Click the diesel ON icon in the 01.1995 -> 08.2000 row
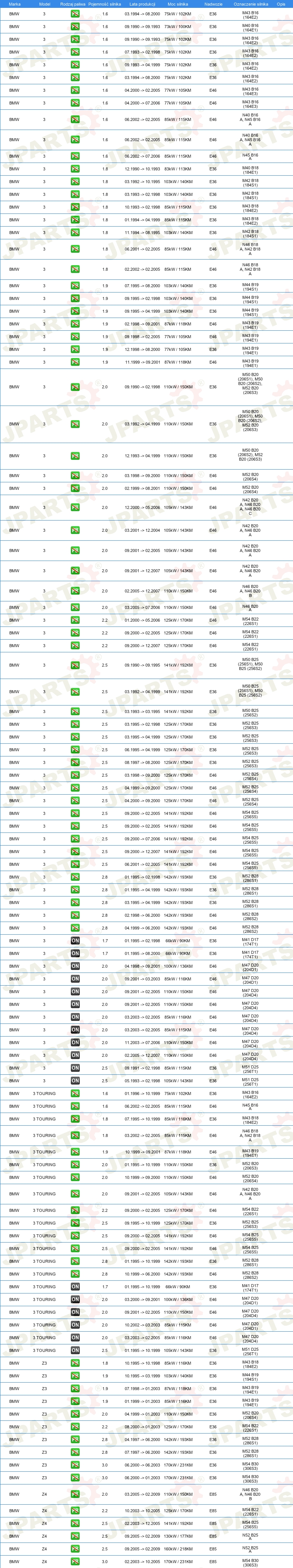Screen dimensions: 293x1568 point(75,954)
